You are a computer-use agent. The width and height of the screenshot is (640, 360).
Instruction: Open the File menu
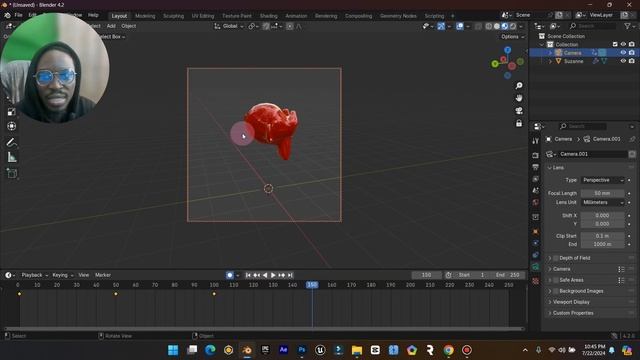coord(18,15)
